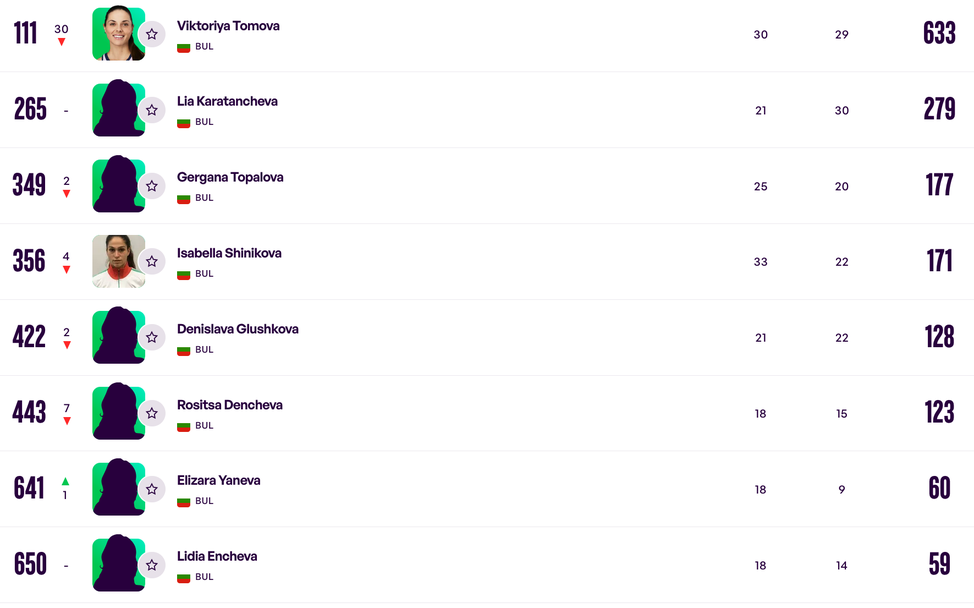Select Isabella Shinikova name link
This screenshot has height=608, width=974.
pyautogui.click(x=229, y=253)
